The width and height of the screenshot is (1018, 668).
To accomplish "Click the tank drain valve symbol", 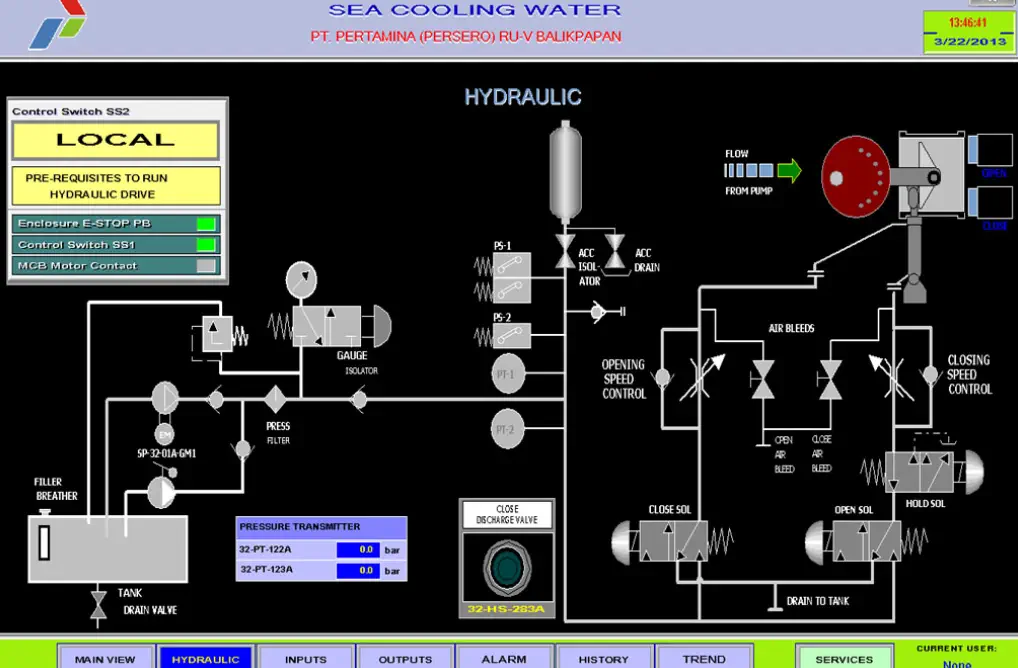I will click(x=98, y=605).
